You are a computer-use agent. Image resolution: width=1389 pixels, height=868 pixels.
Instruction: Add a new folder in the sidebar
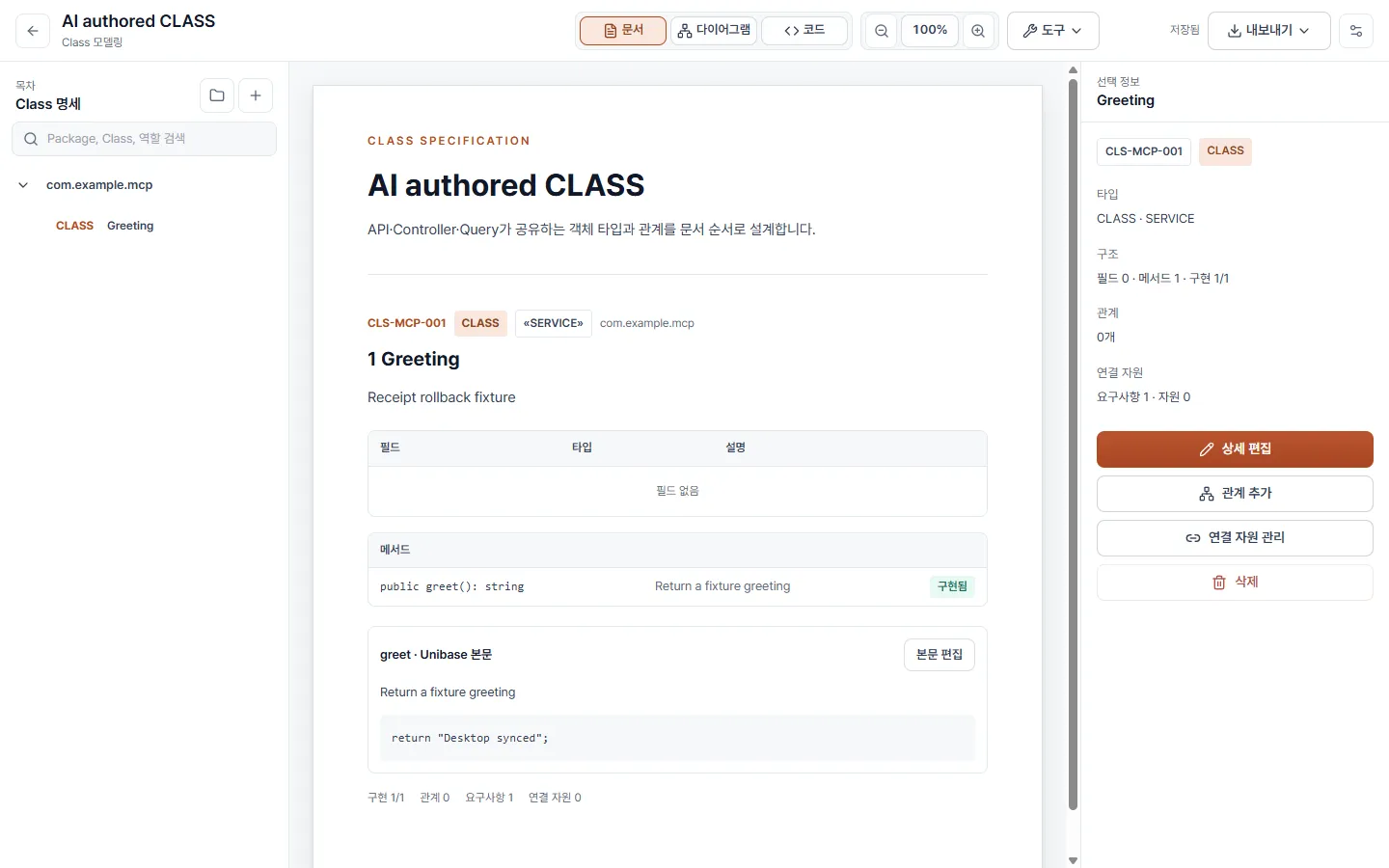pyautogui.click(x=217, y=95)
